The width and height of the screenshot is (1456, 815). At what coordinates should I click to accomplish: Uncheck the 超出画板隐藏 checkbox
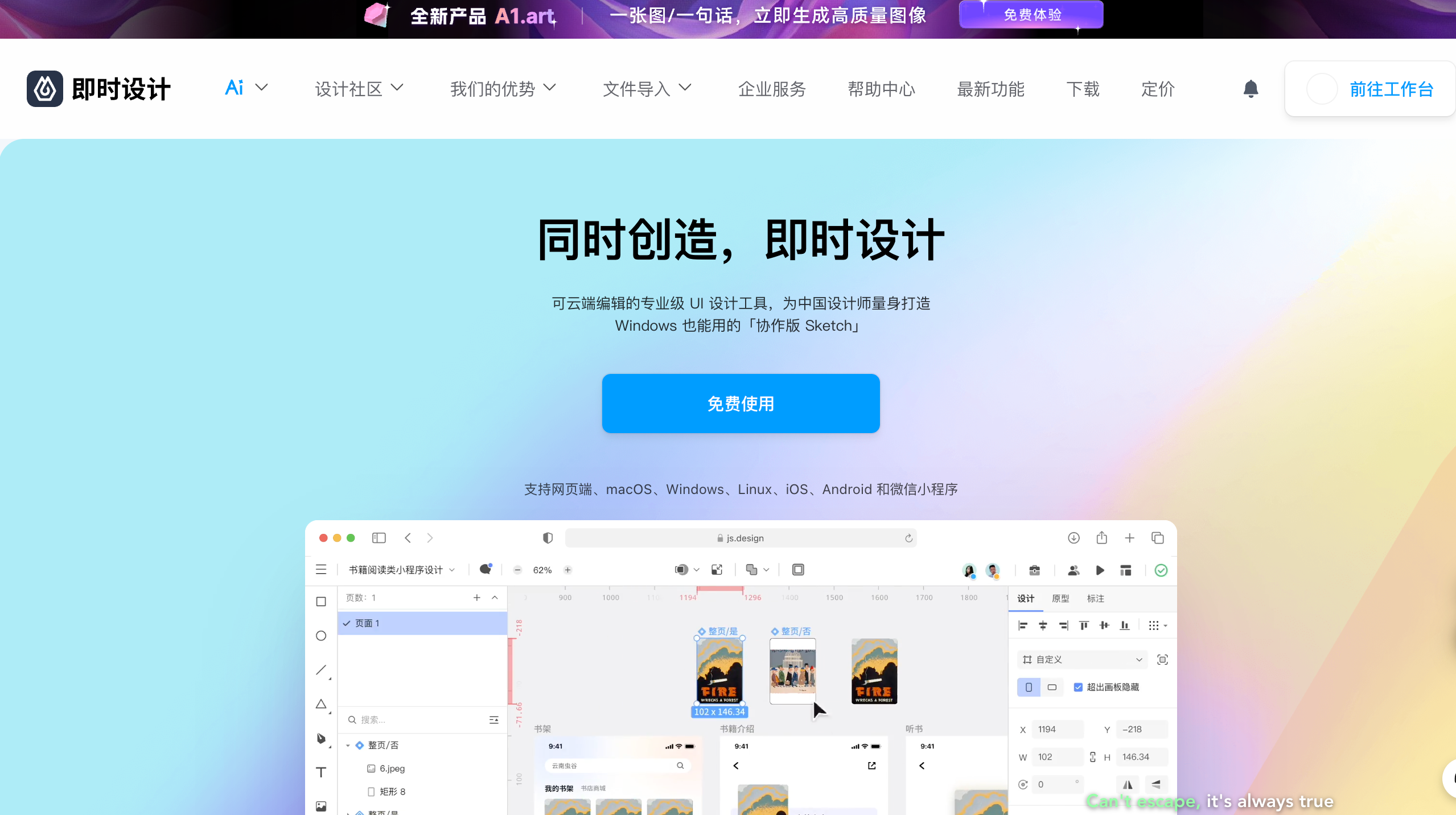(1079, 687)
